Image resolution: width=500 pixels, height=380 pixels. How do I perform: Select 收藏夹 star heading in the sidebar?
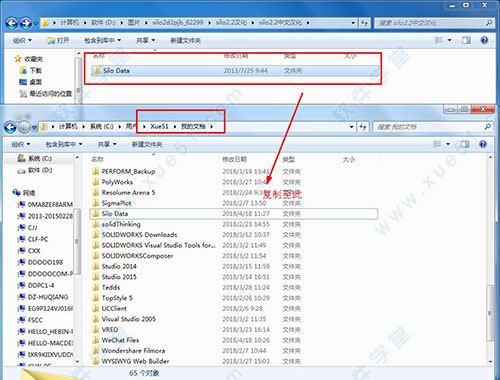[x=29, y=59]
